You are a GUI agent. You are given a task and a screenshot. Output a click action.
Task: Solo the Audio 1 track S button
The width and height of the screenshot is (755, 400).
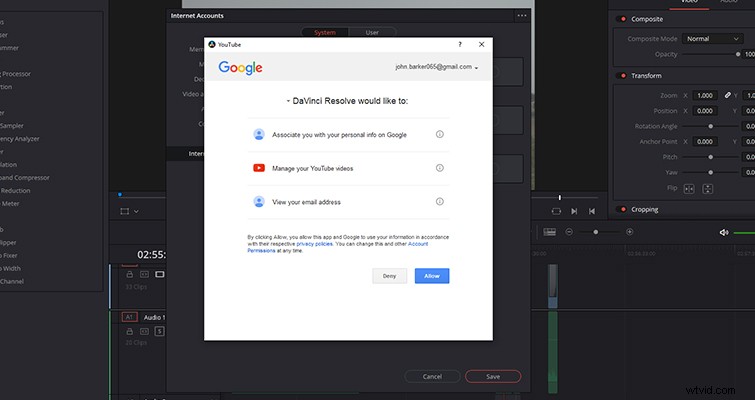[159, 332]
